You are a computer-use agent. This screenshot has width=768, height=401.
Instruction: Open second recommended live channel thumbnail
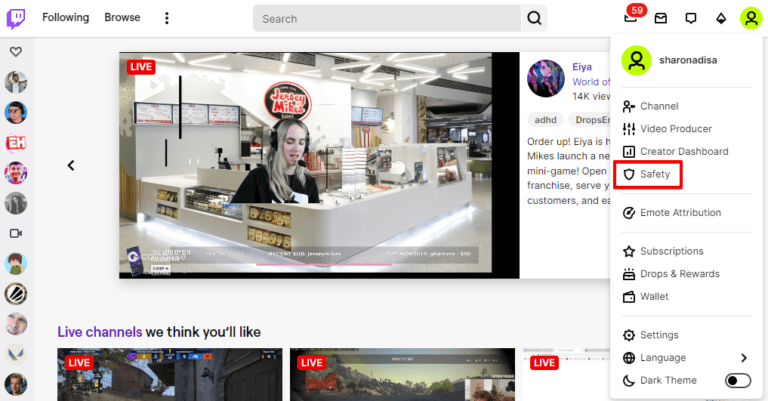click(402, 375)
